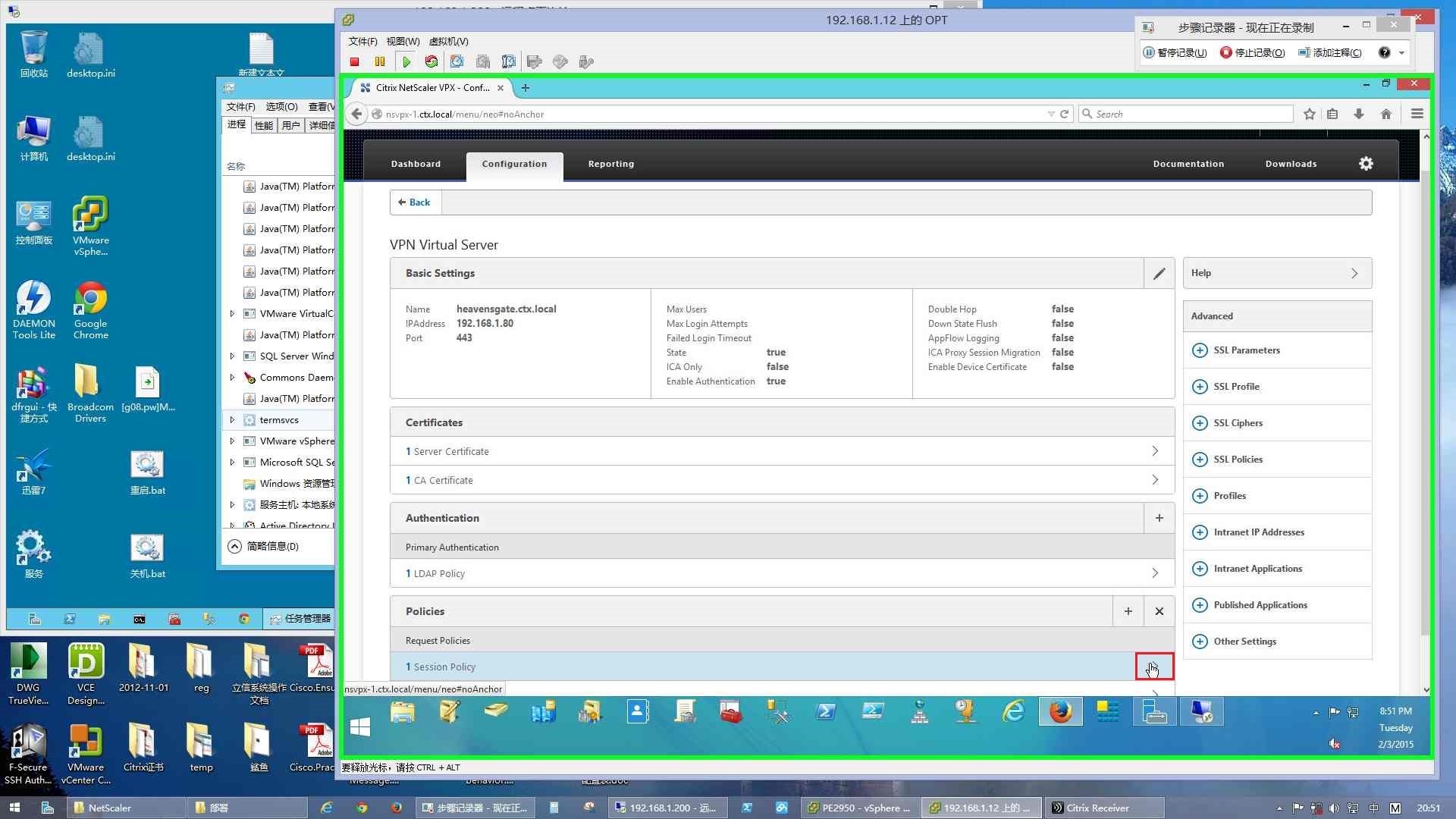The height and width of the screenshot is (819, 1456).
Task: Open URL bar history dropdown arrow
Action: (x=1051, y=115)
